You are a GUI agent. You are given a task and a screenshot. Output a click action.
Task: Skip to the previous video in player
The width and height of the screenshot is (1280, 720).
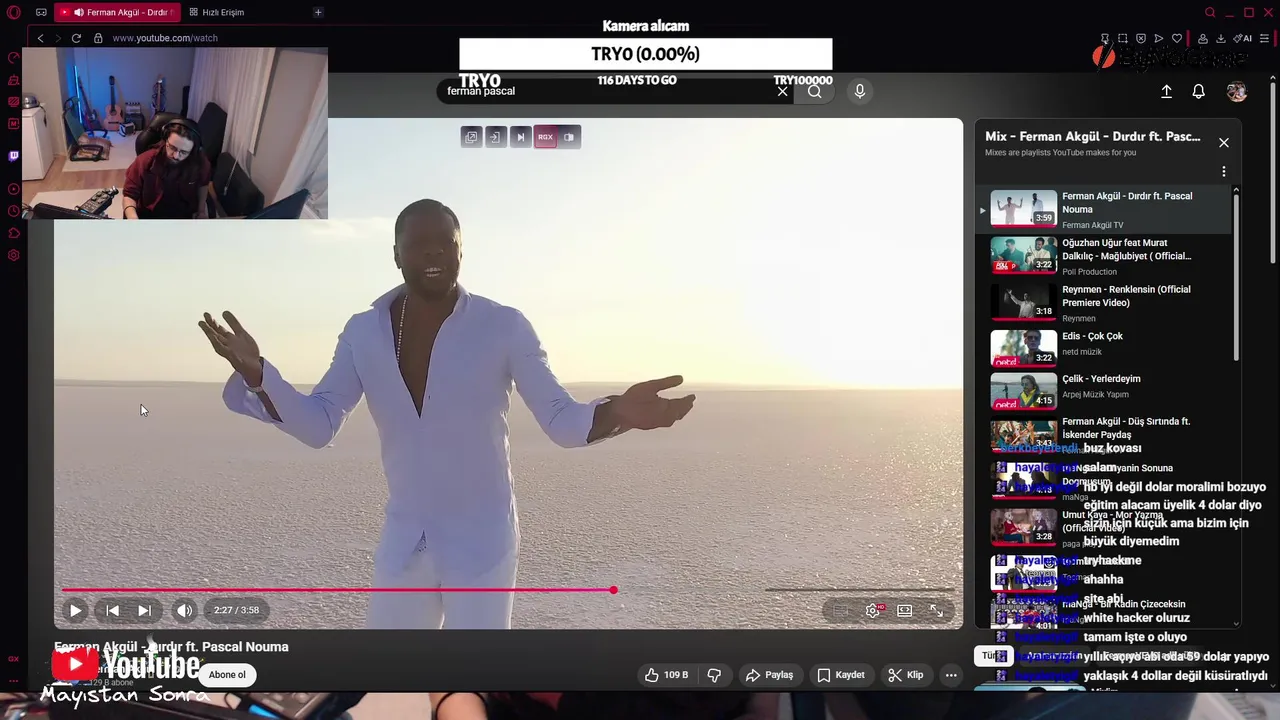(112, 610)
